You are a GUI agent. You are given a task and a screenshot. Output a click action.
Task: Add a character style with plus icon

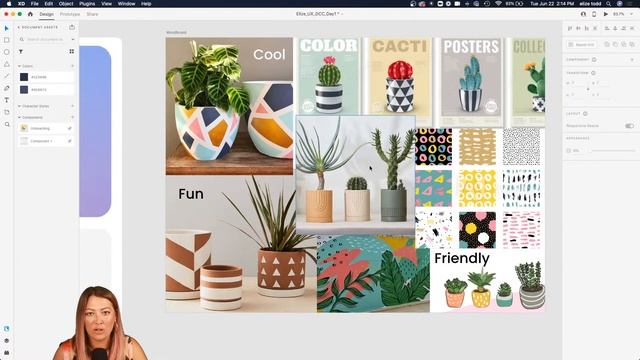(72, 106)
